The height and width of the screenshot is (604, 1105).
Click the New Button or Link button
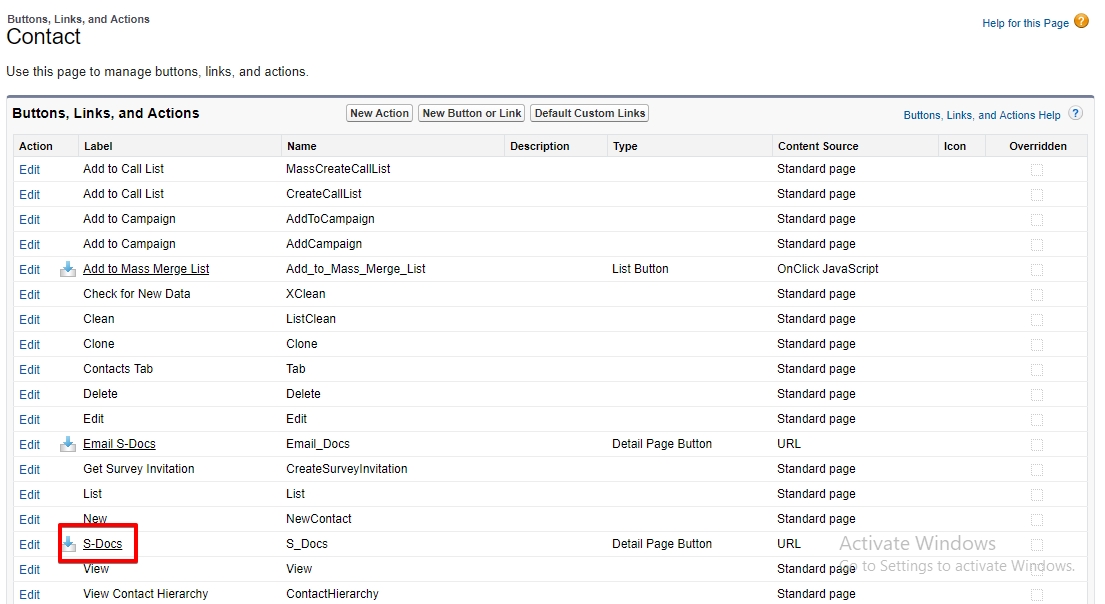[x=471, y=113]
